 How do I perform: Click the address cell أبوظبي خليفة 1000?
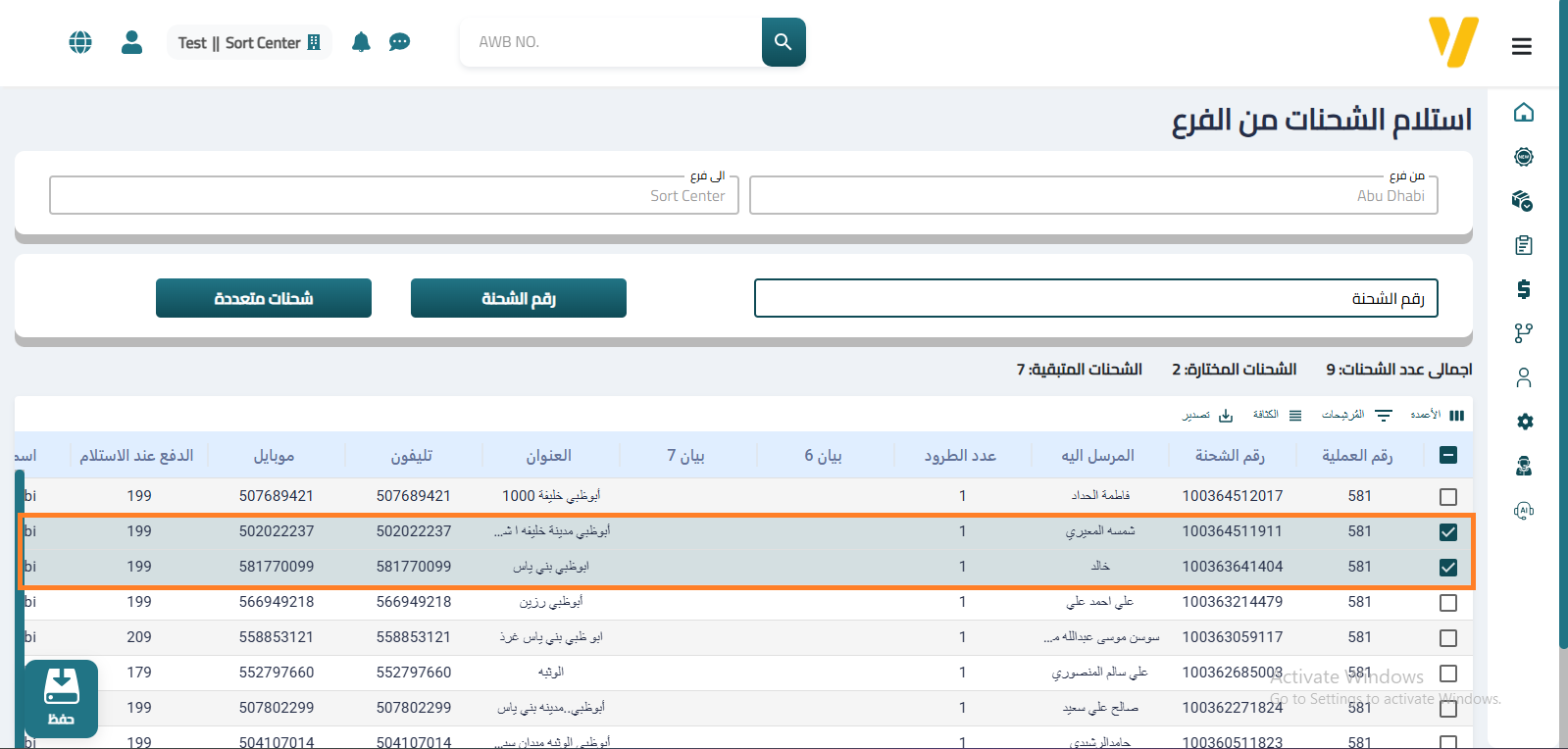[551, 496]
